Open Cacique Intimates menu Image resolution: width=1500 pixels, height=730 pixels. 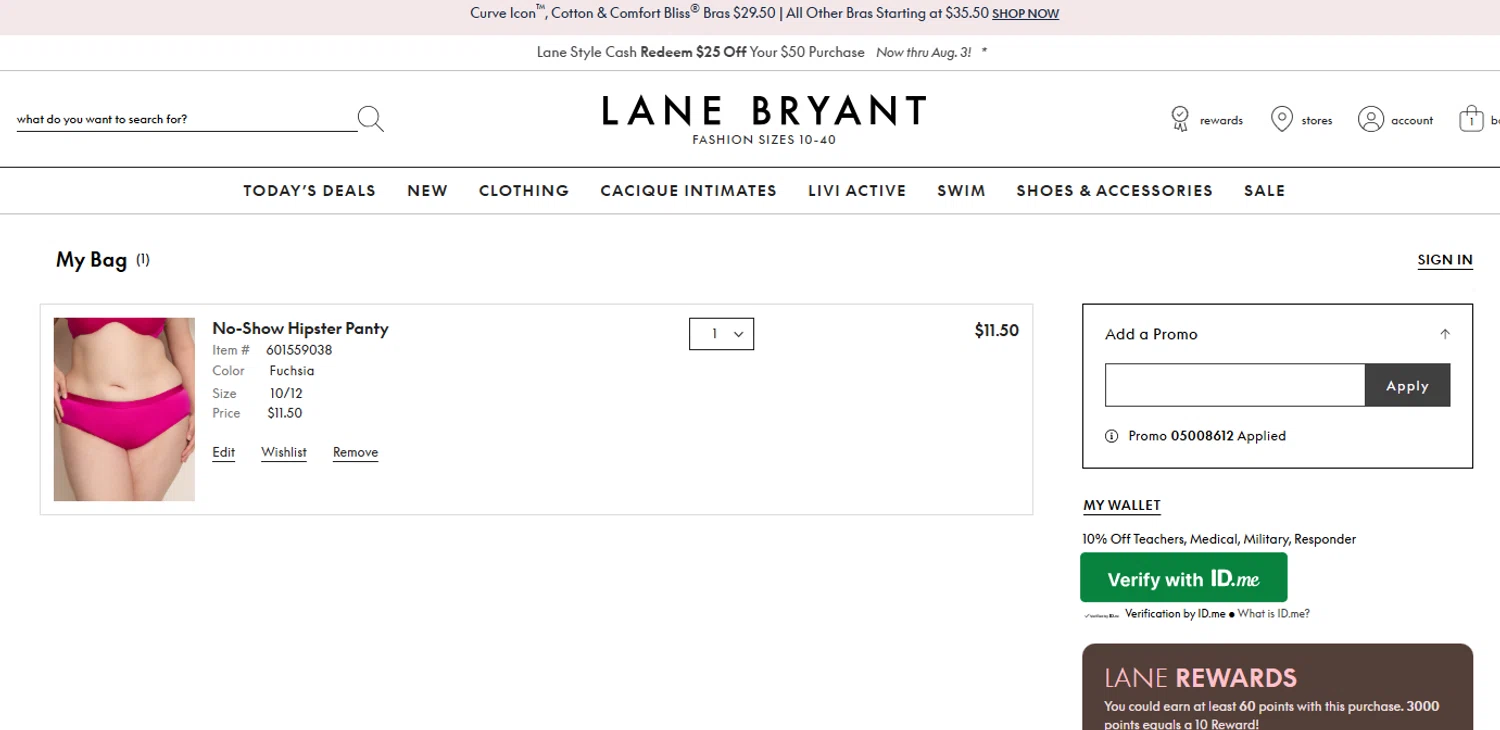(x=688, y=190)
